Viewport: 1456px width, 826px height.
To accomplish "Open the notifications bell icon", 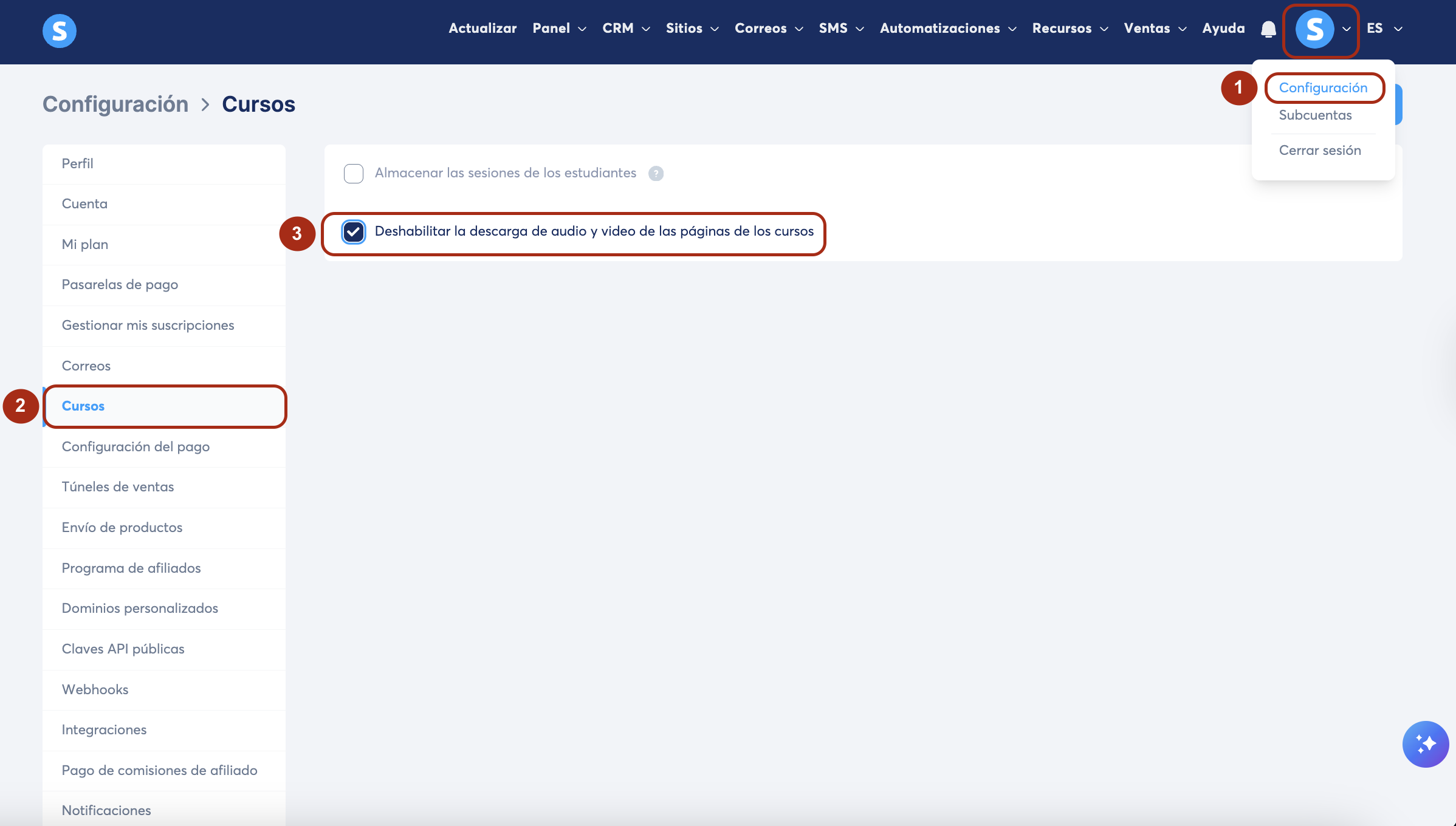I will click(1268, 29).
